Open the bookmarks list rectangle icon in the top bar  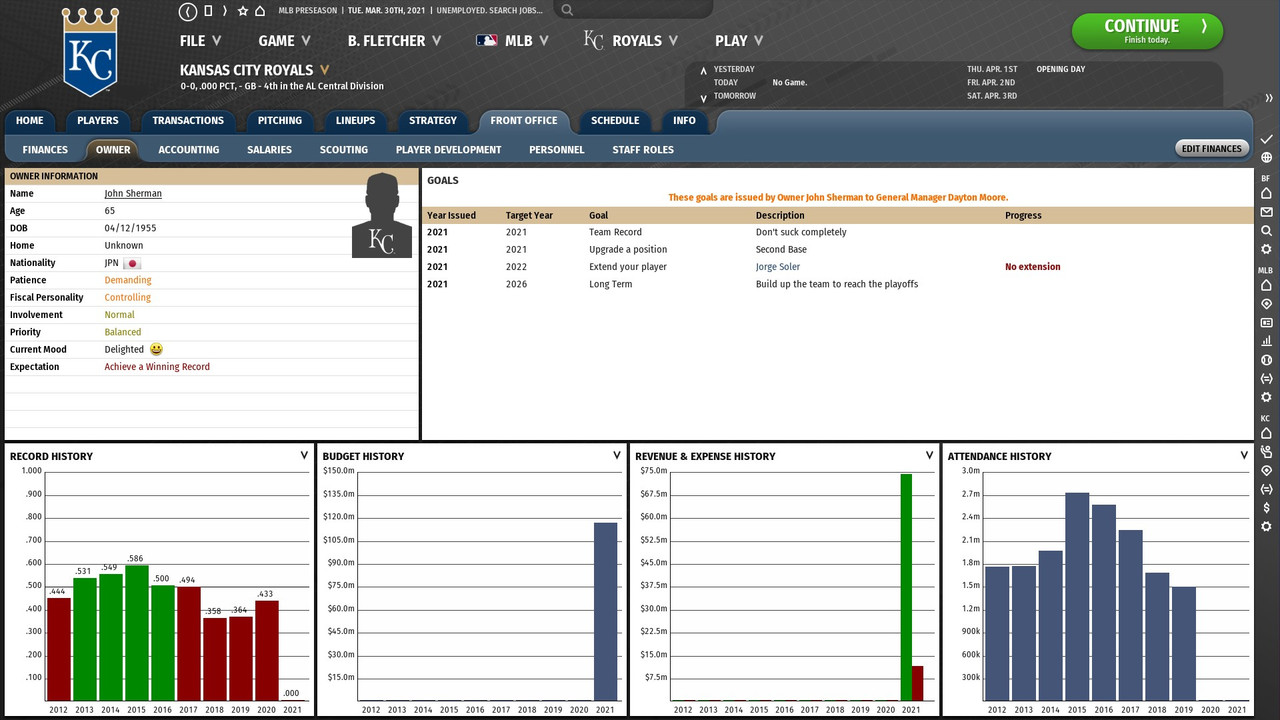tap(208, 11)
